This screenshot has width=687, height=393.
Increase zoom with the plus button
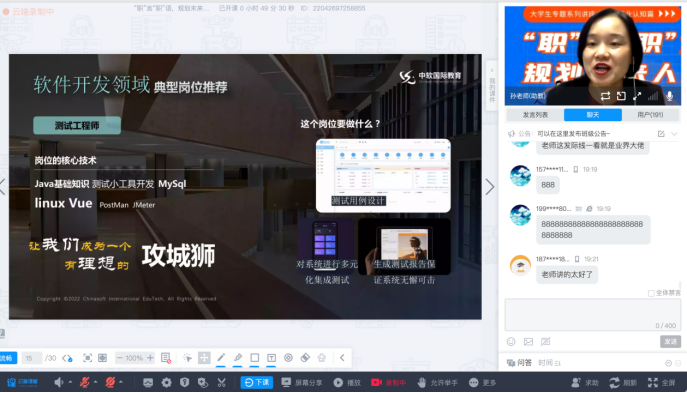click(x=150, y=358)
